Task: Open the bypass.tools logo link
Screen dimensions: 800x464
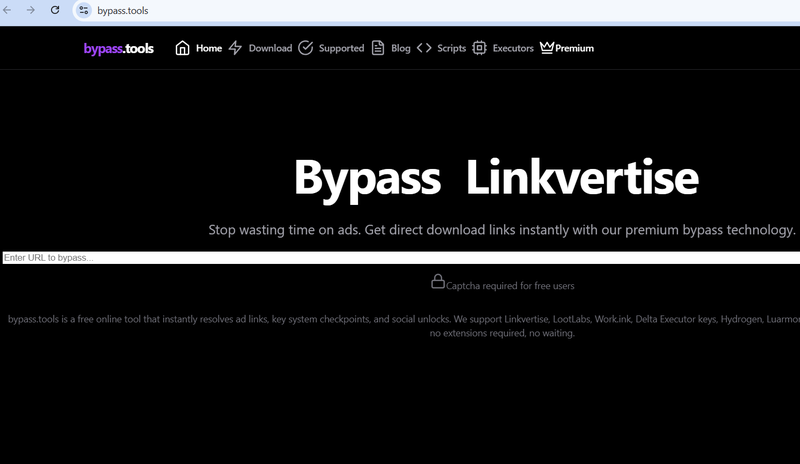Action: [118, 48]
